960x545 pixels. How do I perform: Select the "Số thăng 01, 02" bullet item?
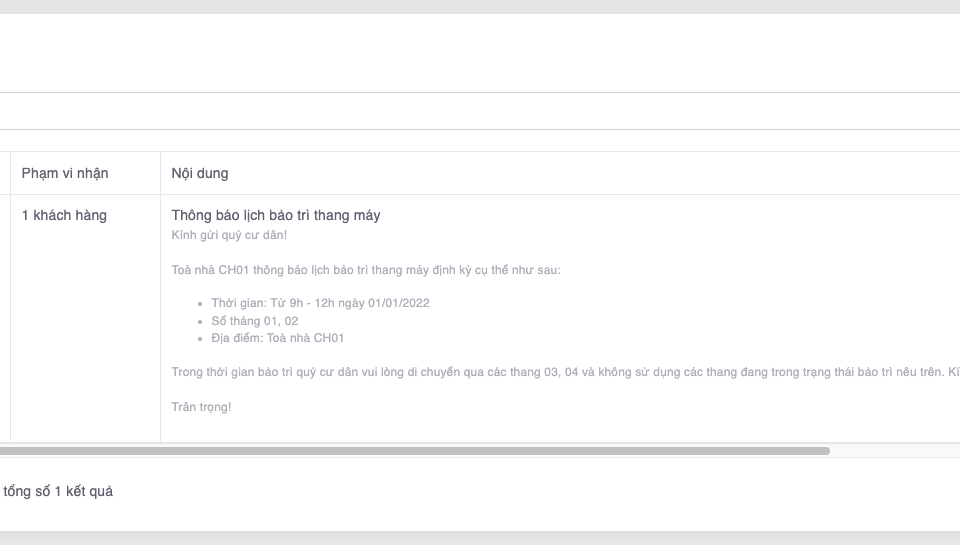coord(254,321)
